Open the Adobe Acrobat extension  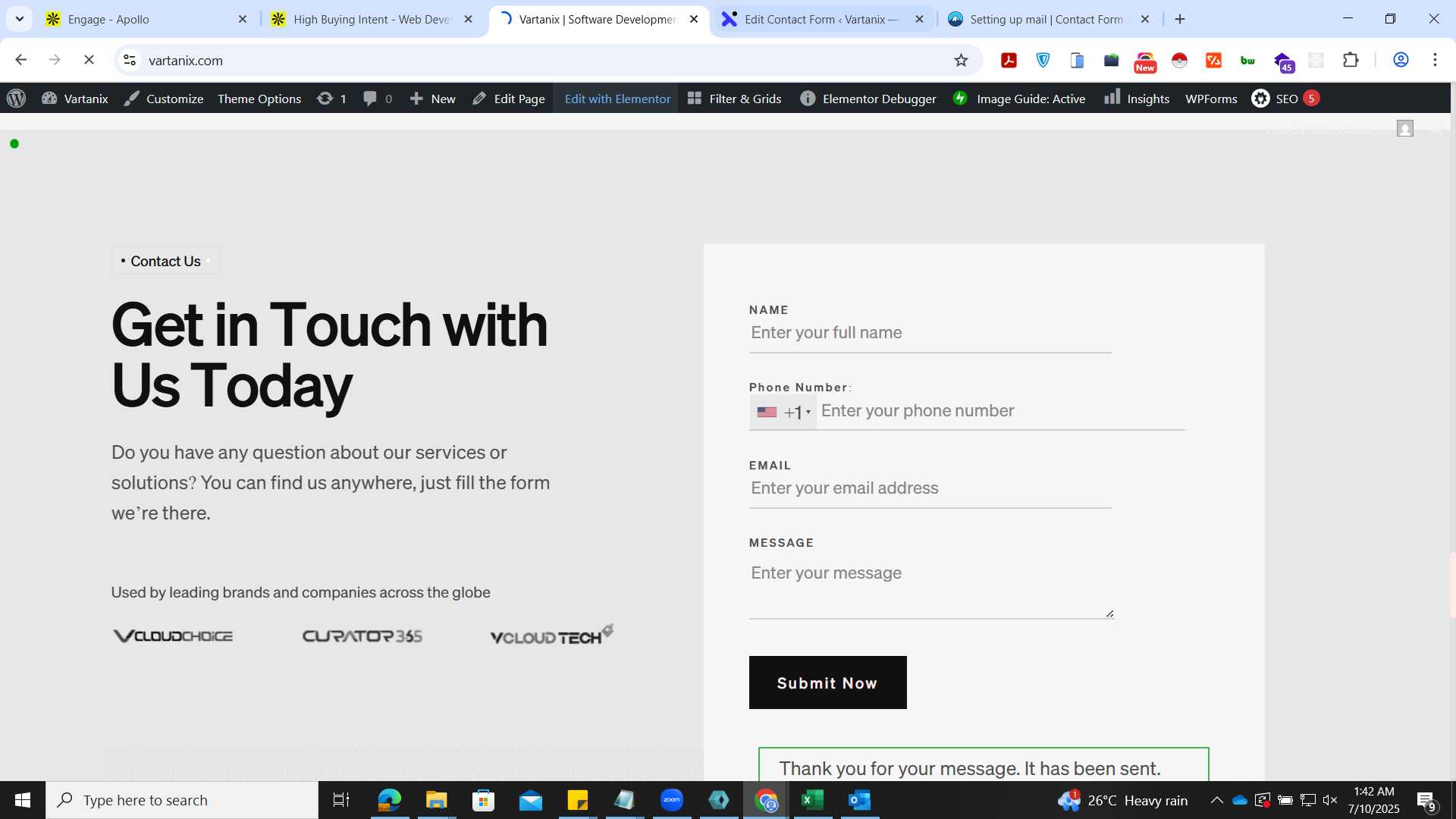pyautogui.click(x=1009, y=60)
